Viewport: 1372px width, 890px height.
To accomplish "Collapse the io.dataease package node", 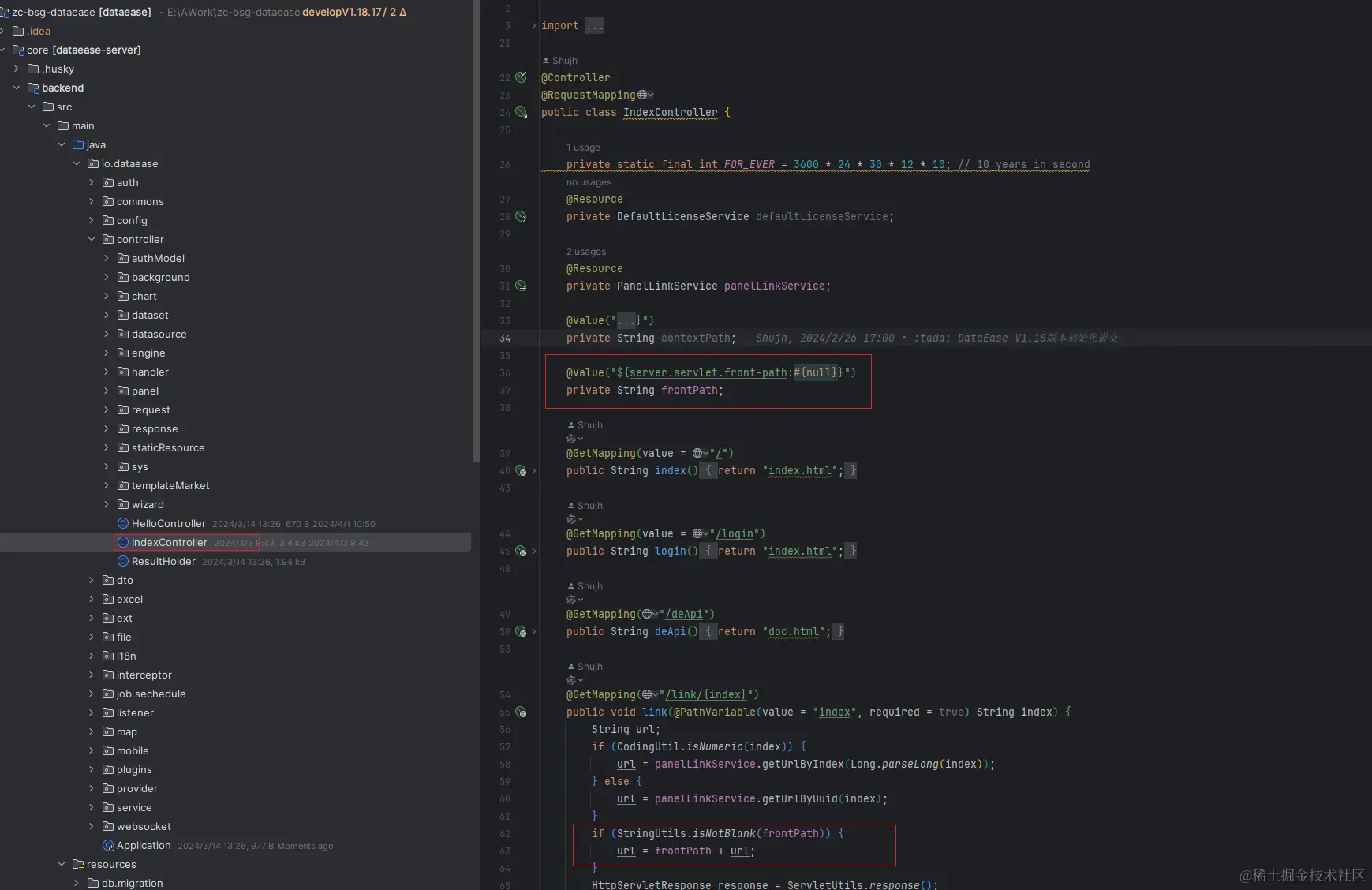I will click(77, 163).
